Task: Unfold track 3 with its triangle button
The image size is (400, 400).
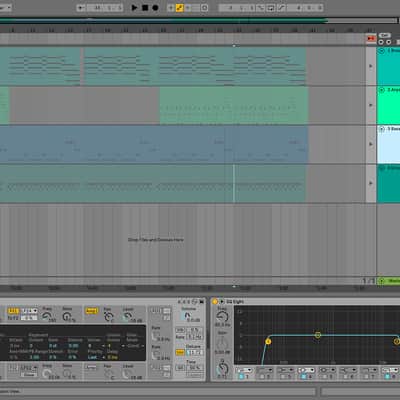Action: [382, 129]
